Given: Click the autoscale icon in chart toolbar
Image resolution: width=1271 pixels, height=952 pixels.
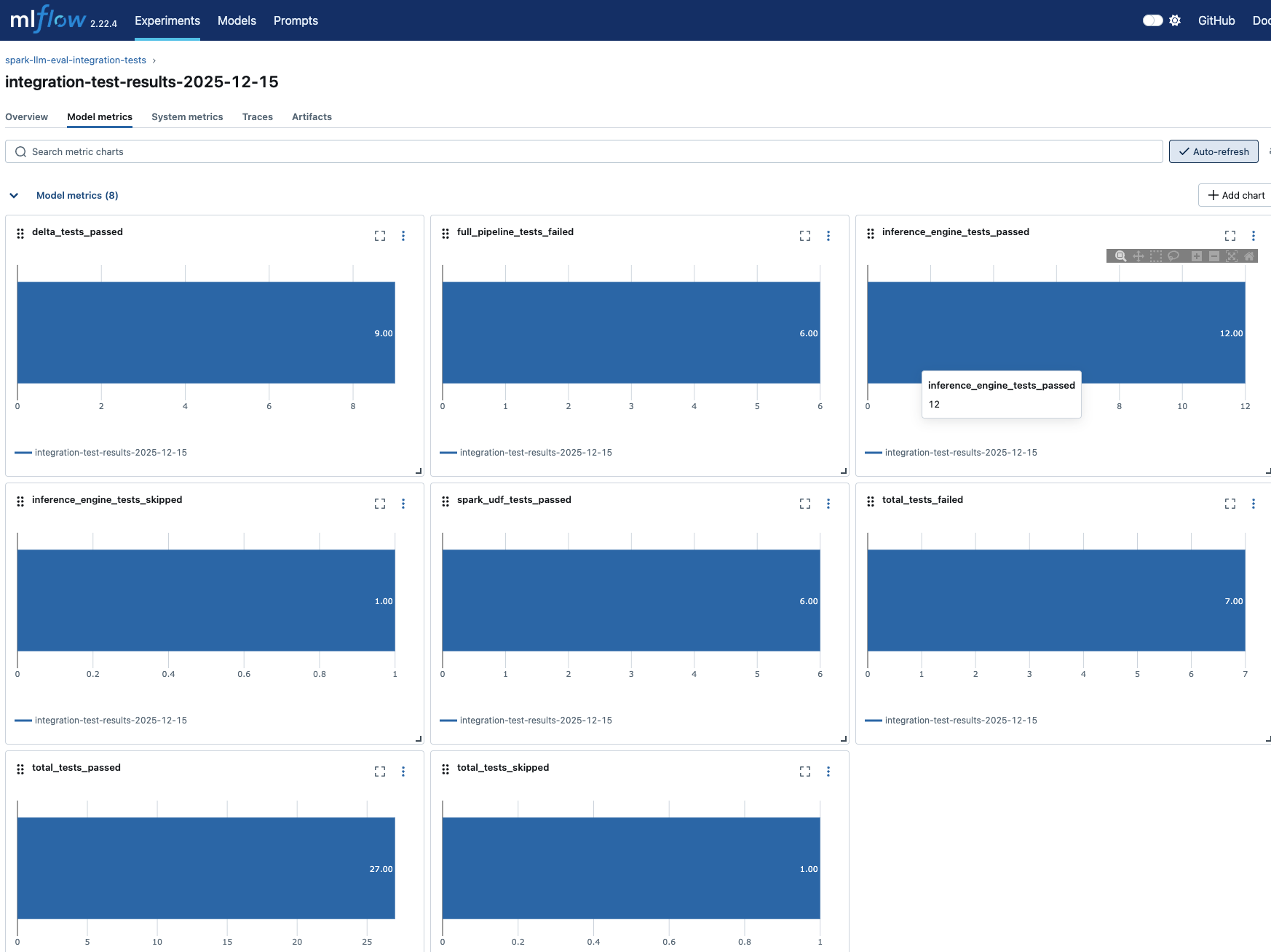Looking at the screenshot, I should (x=1232, y=256).
